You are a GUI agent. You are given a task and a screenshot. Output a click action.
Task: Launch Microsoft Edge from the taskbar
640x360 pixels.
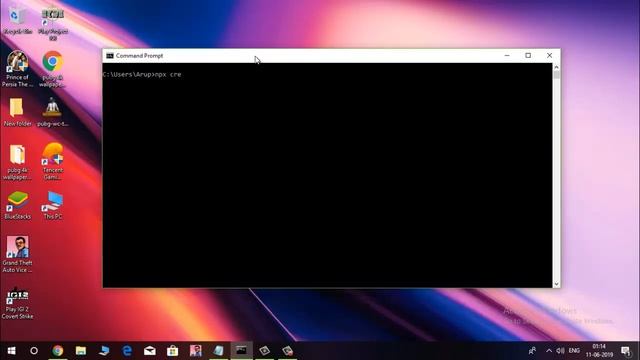127,351
